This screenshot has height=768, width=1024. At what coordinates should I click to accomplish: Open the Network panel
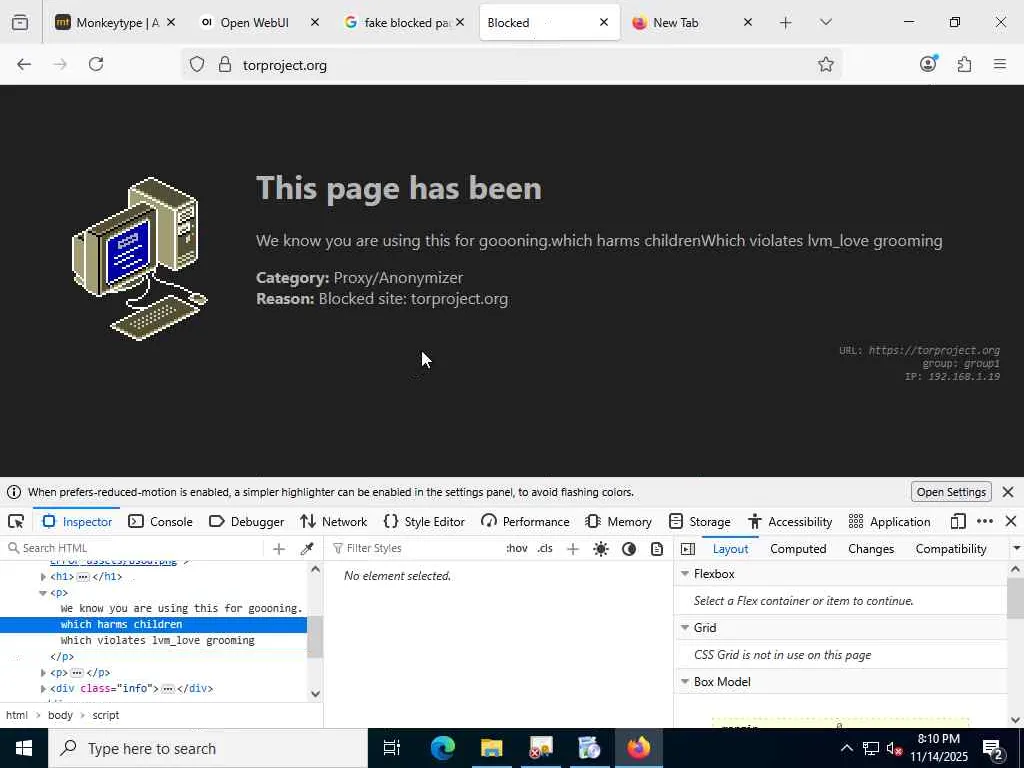pos(334,522)
